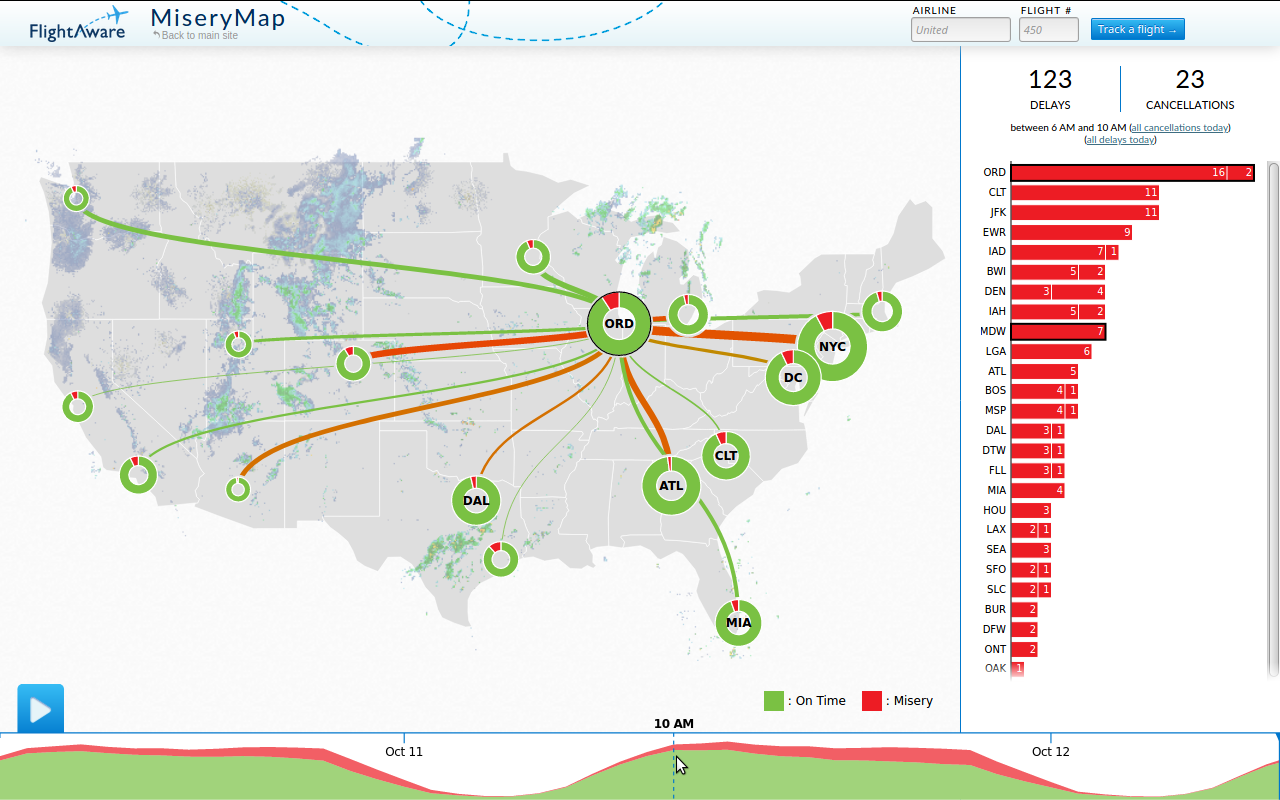Select the DC airport circle
This screenshot has height=800, width=1280.
point(793,378)
